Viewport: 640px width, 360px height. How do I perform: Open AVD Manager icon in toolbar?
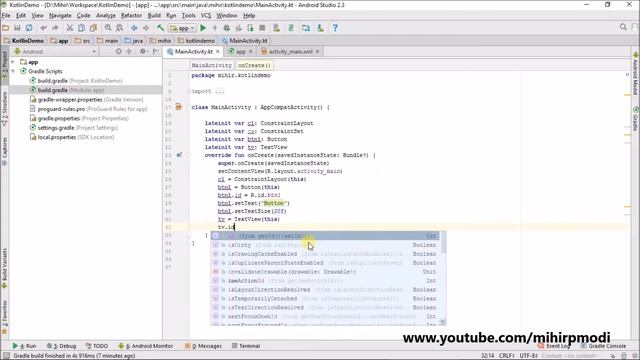(276, 28)
